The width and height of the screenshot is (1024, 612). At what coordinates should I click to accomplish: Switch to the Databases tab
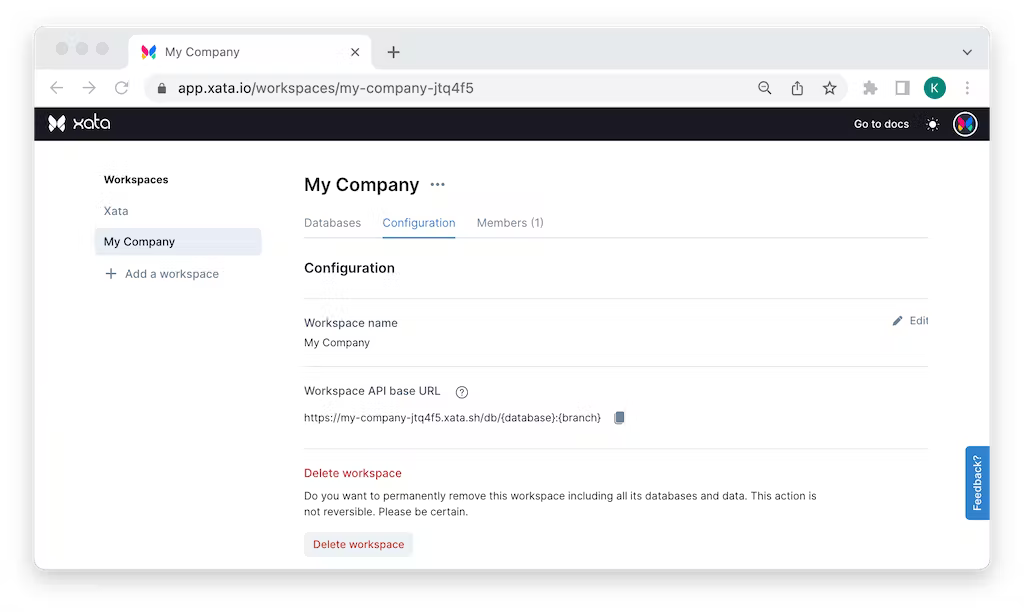[332, 223]
